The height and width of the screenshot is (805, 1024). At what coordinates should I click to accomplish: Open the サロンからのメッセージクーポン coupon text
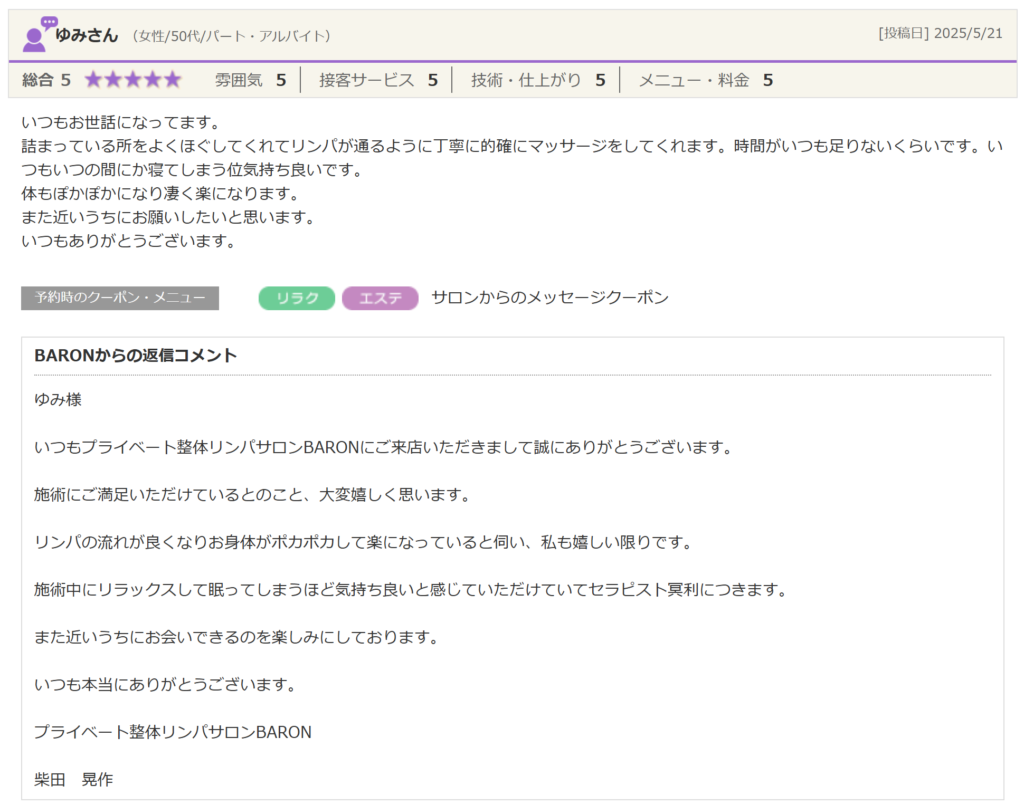click(x=549, y=298)
